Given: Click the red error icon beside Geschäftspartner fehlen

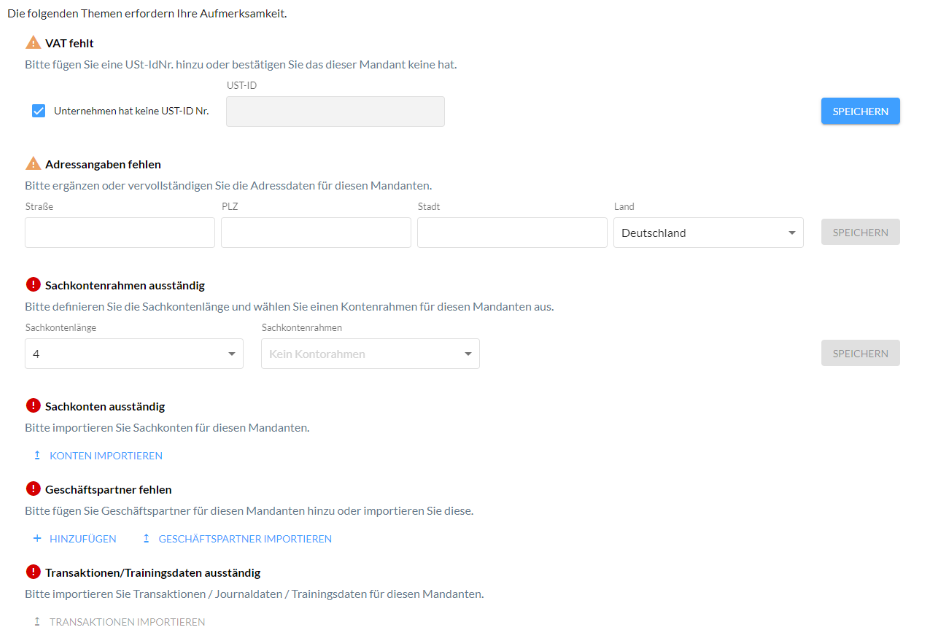Looking at the screenshot, I should (33, 489).
